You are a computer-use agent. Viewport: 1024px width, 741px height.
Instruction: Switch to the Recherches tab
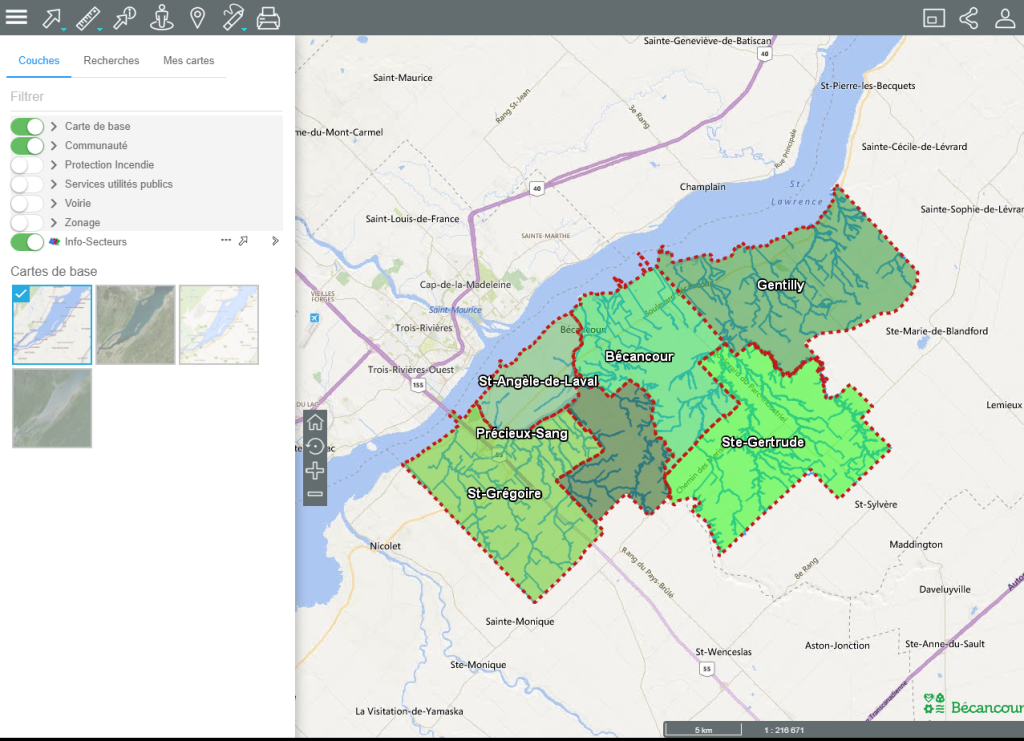111,60
